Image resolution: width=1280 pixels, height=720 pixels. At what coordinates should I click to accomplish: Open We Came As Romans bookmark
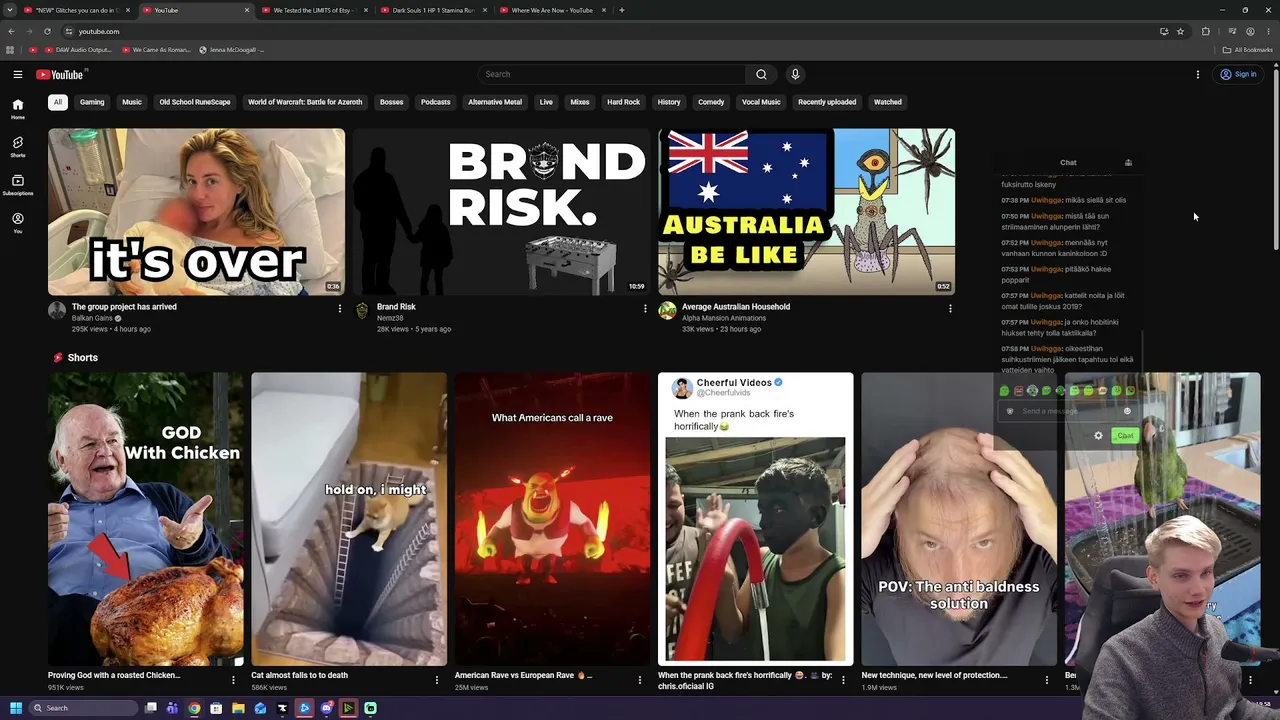(156, 50)
